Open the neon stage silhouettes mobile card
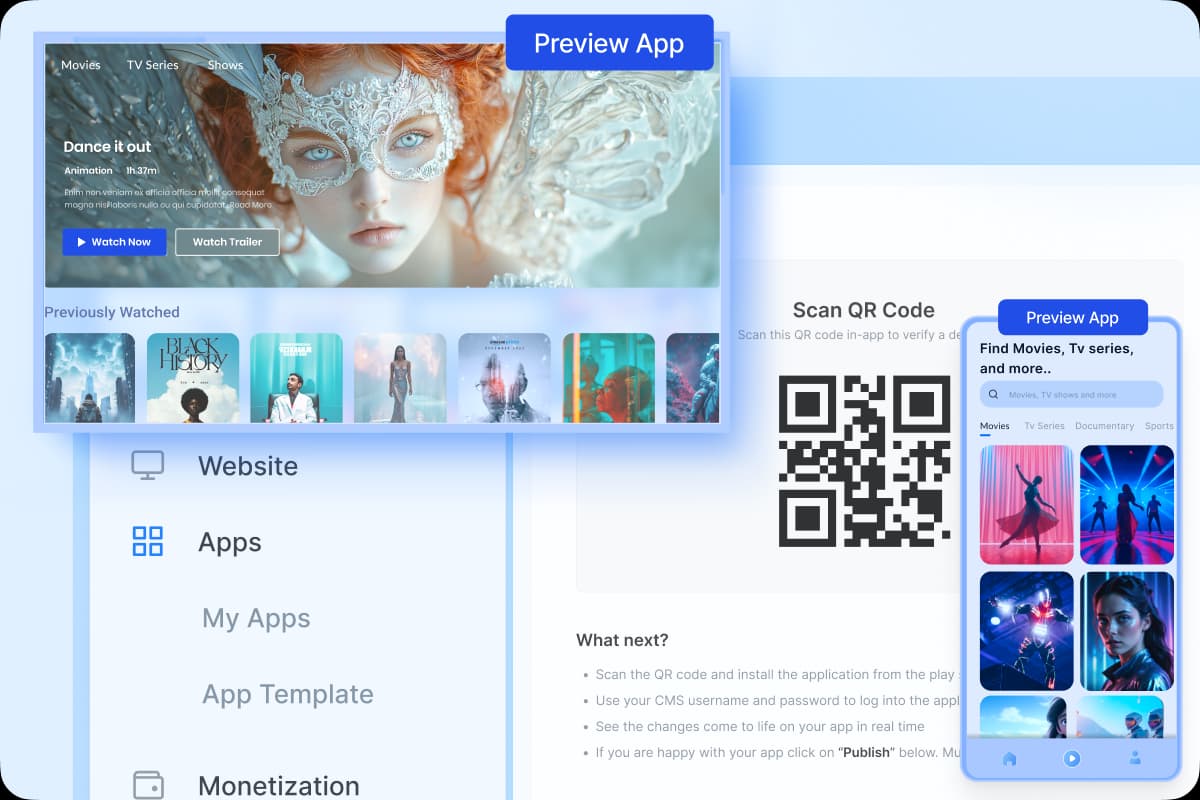Screen dimensions: 1200x800 point(1127,505)
